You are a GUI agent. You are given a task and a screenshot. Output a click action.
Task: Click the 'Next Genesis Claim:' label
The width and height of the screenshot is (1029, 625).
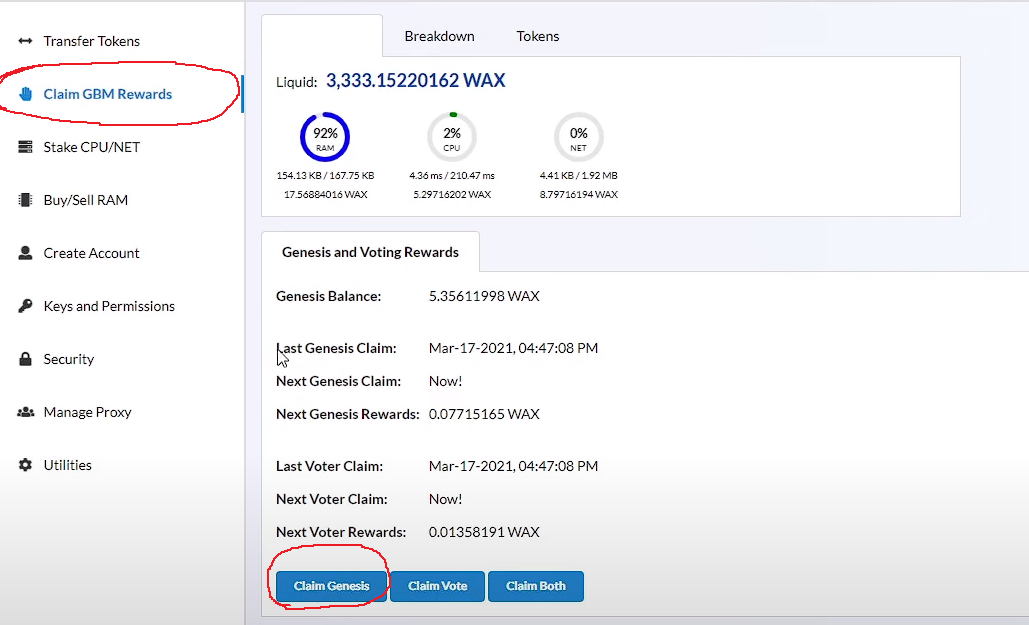tap(338, 381)
